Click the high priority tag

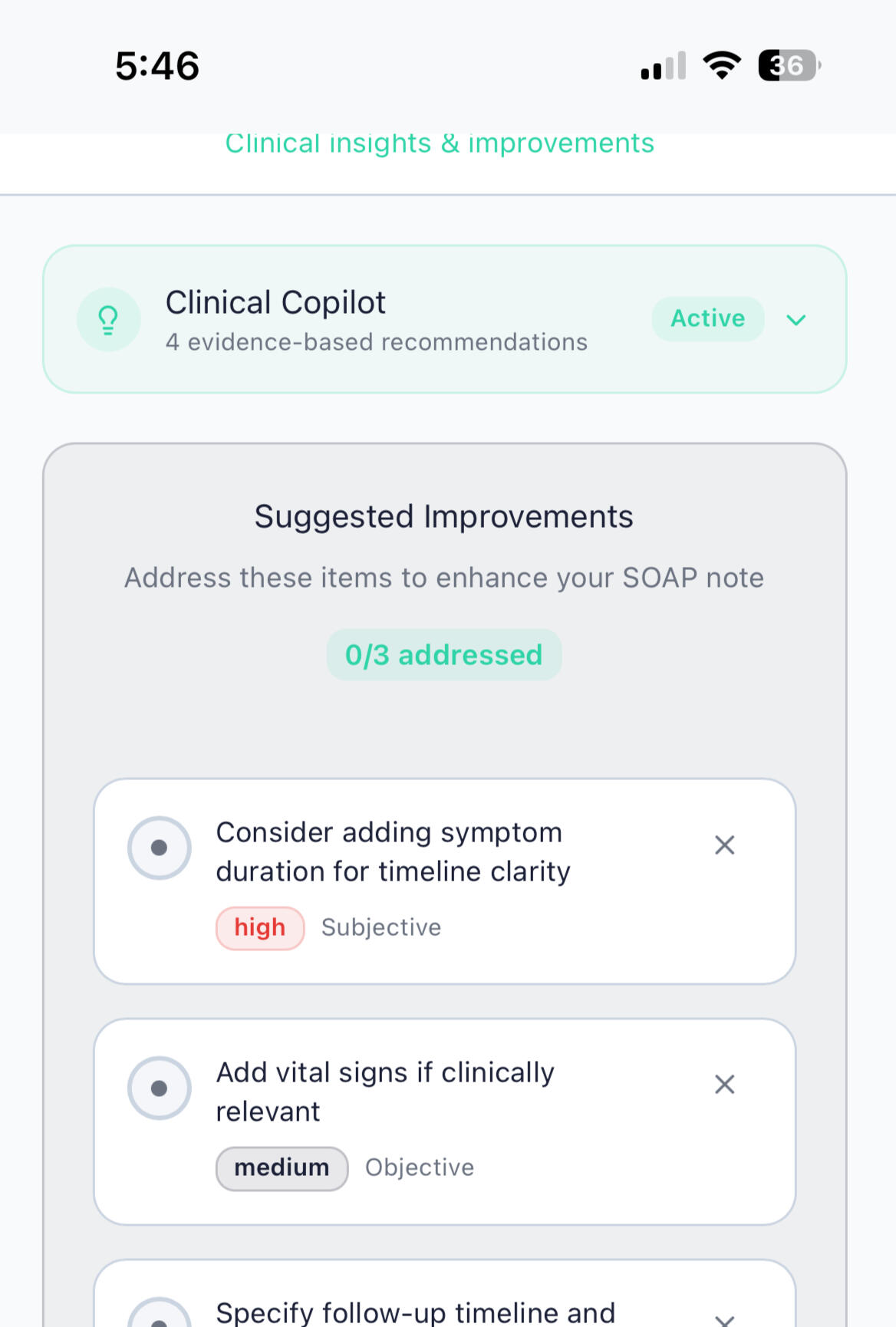(260, 928)
